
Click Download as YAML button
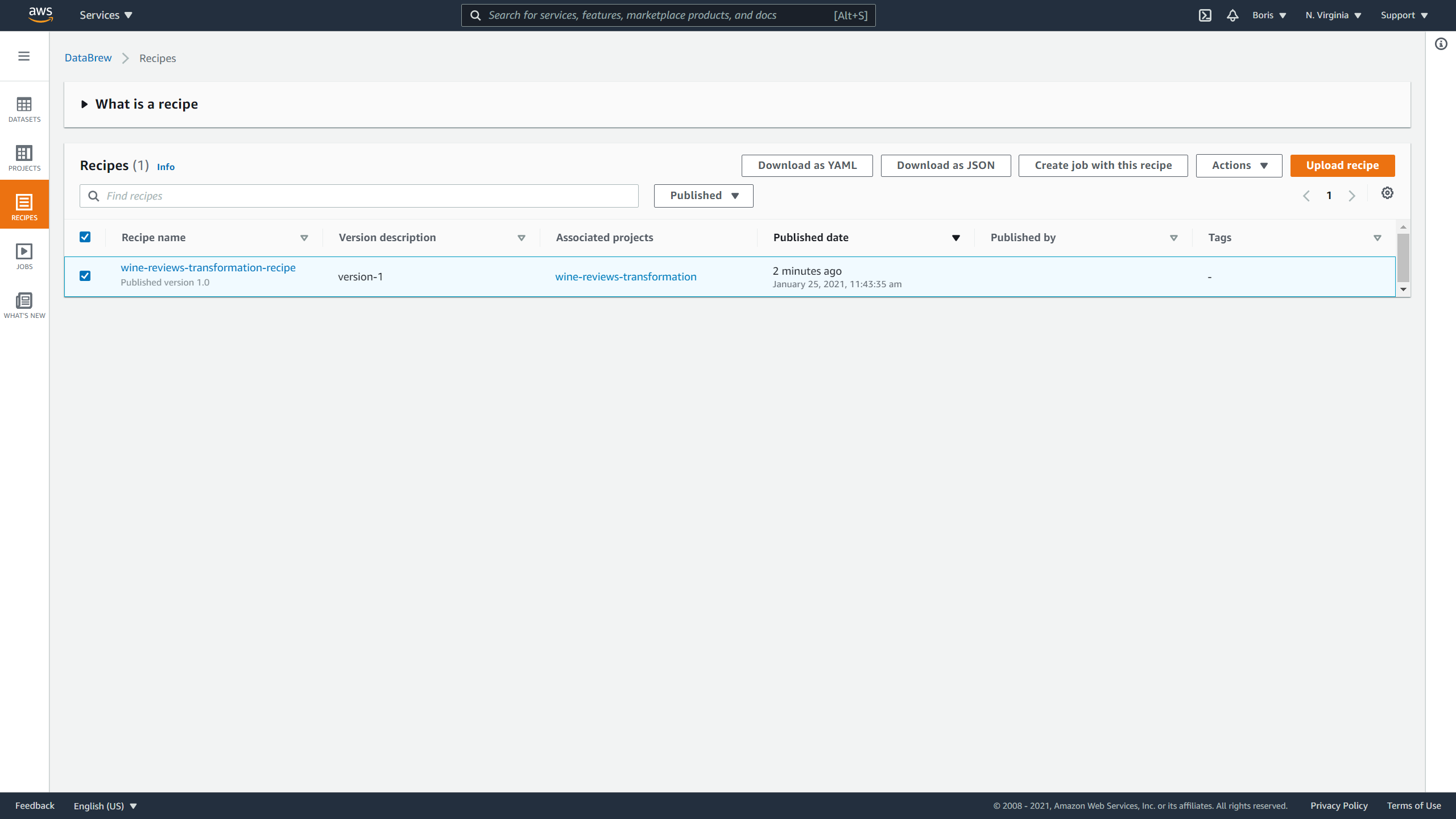pyautogui.click(x=807, y=165)
